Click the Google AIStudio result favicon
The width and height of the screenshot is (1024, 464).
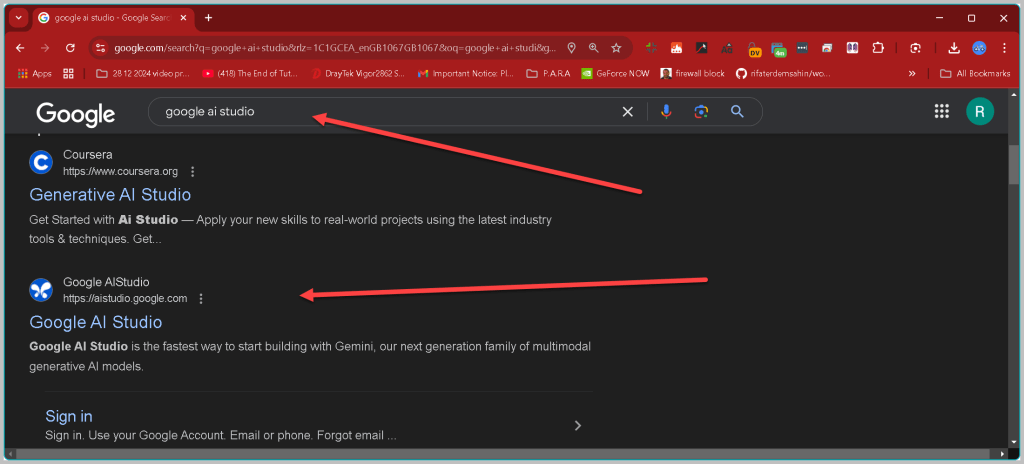tap(41, 290)
